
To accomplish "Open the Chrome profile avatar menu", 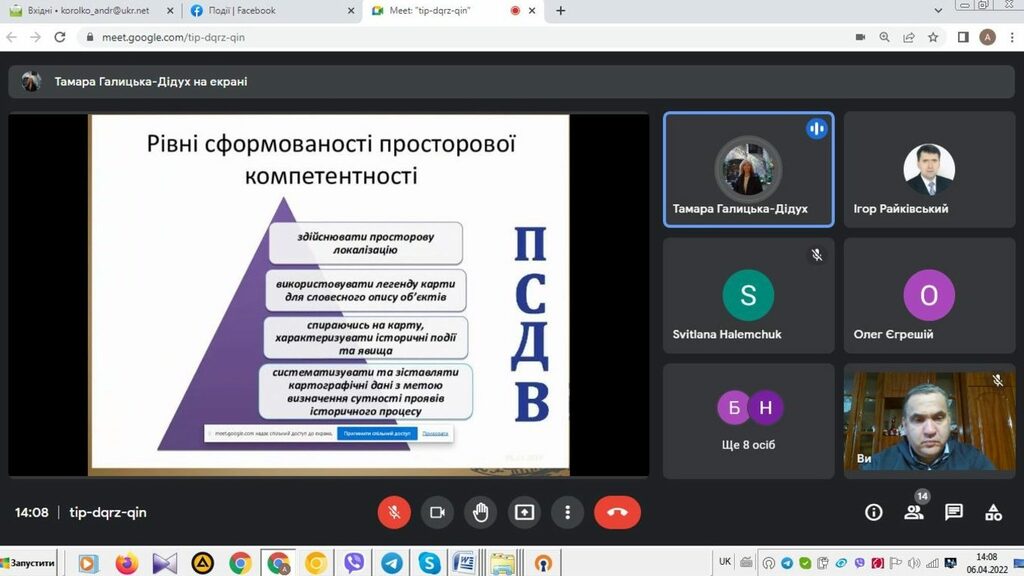I will tap(987, 37).
